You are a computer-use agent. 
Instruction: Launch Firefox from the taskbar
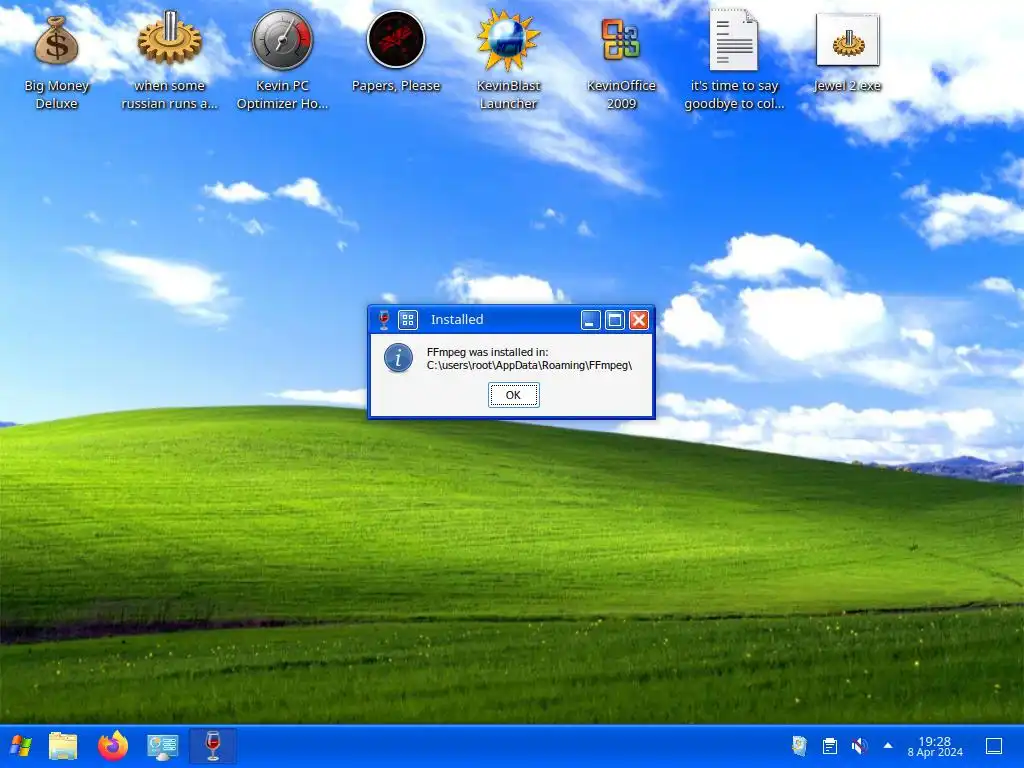(113, 746)
